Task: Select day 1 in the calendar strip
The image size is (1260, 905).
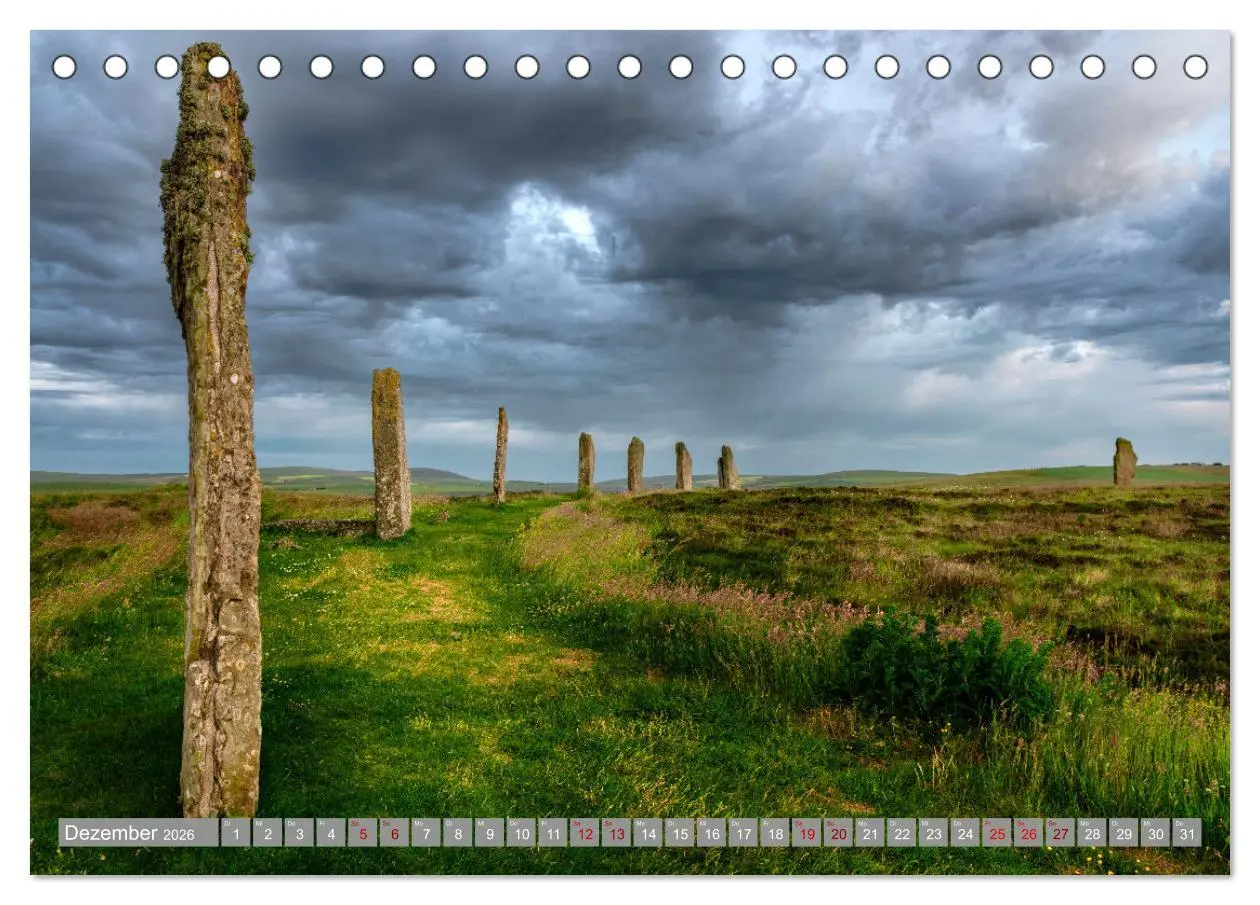Action: pyautogui.click(x=235, y=833)
